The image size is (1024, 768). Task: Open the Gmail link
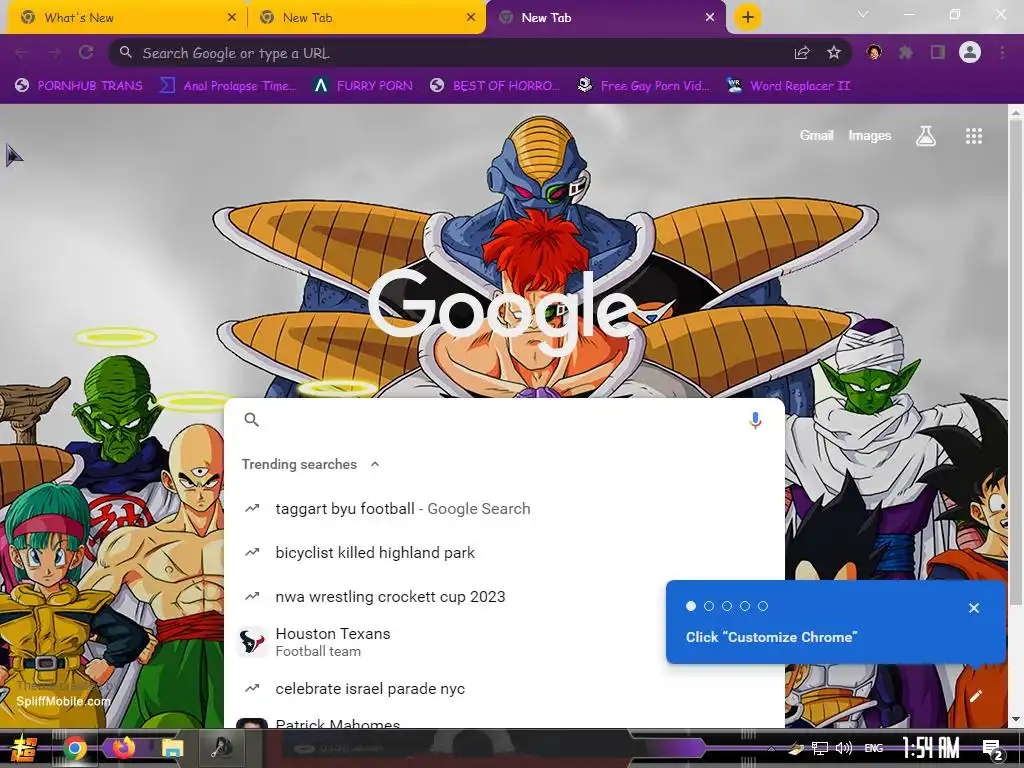816,135
